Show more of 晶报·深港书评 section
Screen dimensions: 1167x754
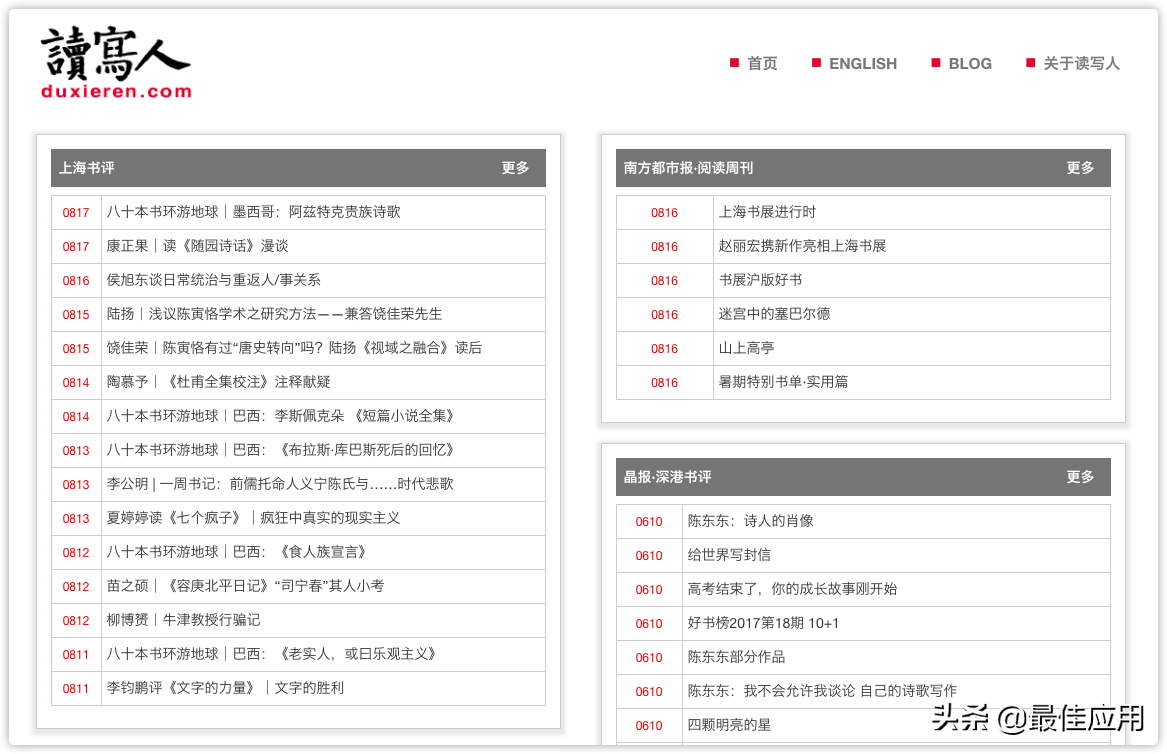click(1080, 477)
